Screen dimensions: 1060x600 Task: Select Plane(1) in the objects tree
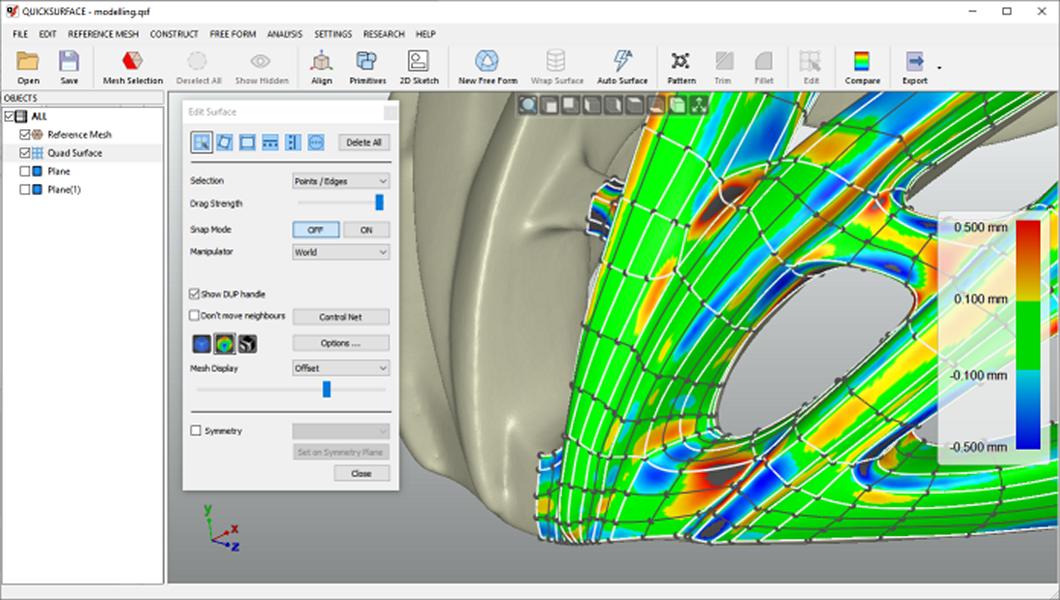pos(63,189)
